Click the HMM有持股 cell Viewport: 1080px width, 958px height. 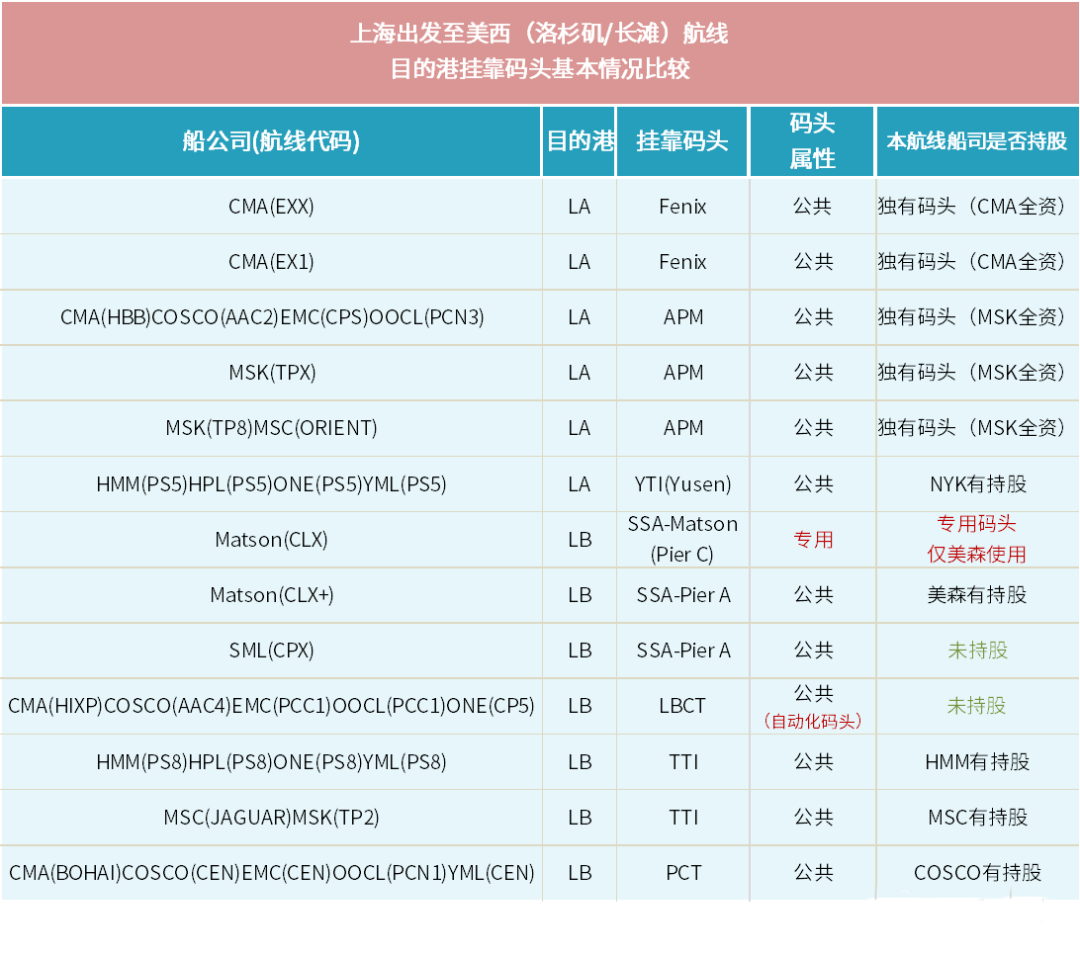tap(977, 762)
